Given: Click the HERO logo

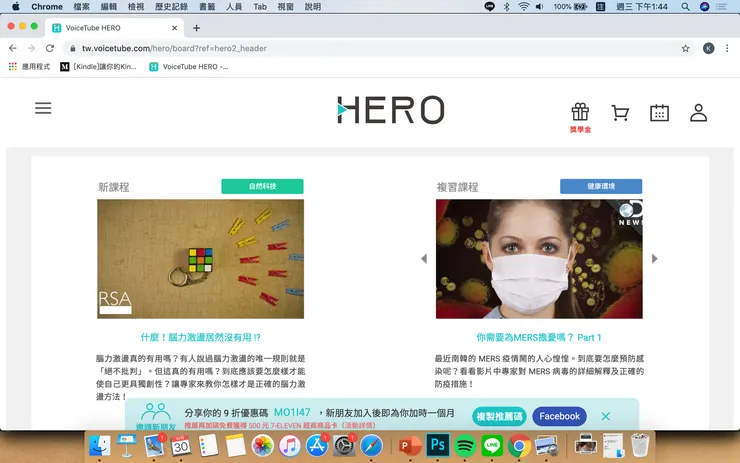Looking at the screenshot, I should [x=391, y=110].
